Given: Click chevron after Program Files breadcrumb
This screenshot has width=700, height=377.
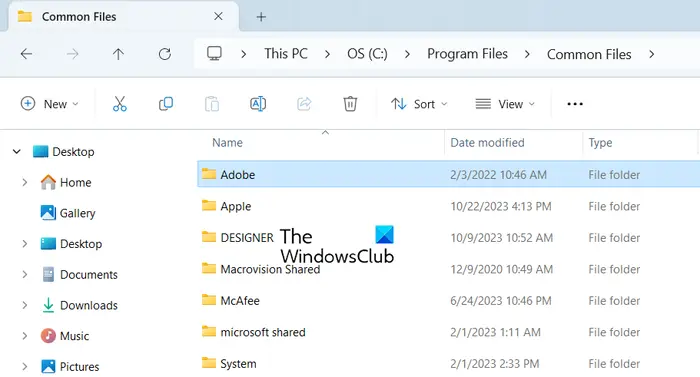Looking at the screenshot, I should [527, 54].
